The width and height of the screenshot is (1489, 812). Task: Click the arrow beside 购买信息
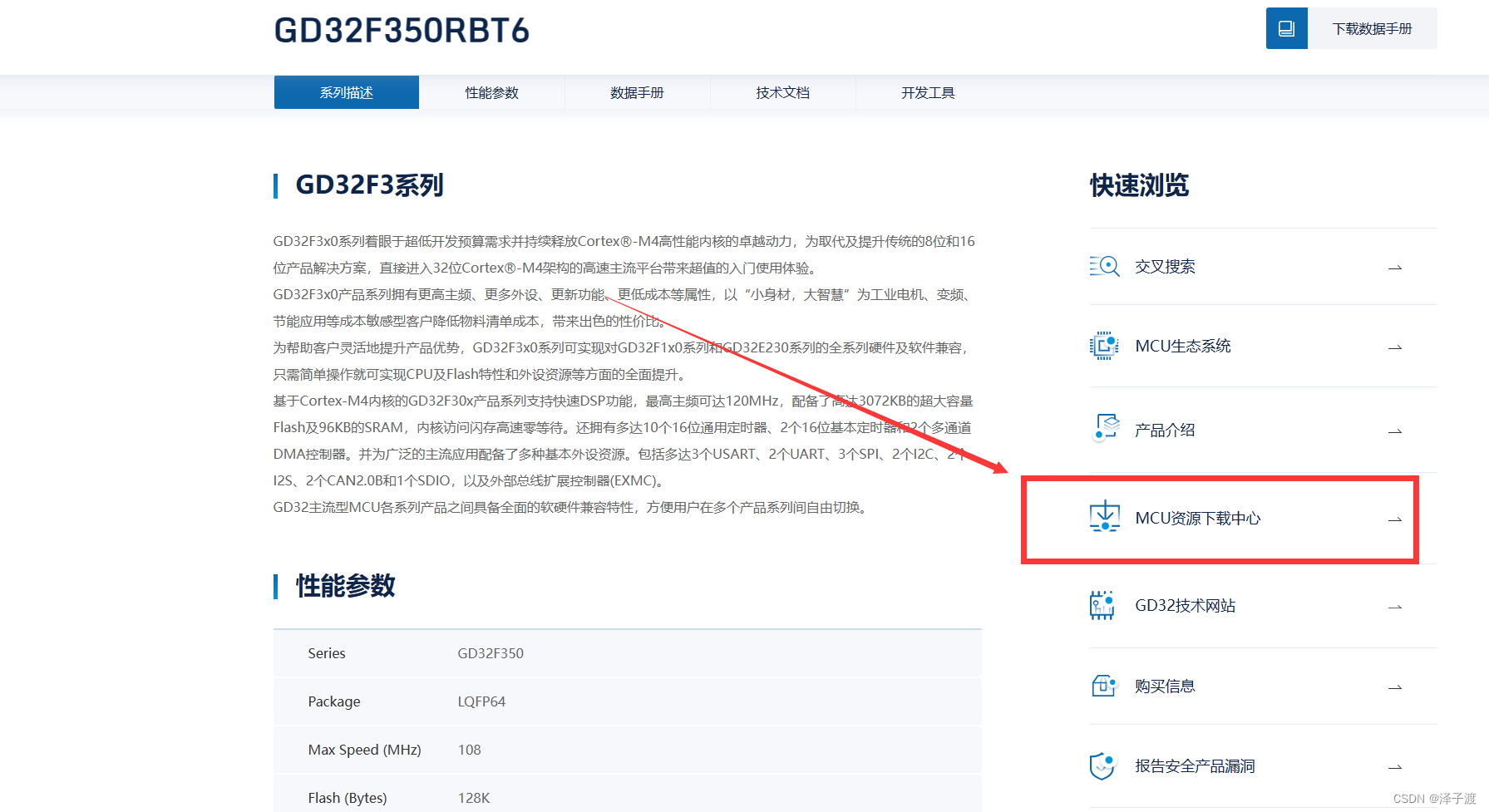pyautogui.click(x=1395, y=687)
